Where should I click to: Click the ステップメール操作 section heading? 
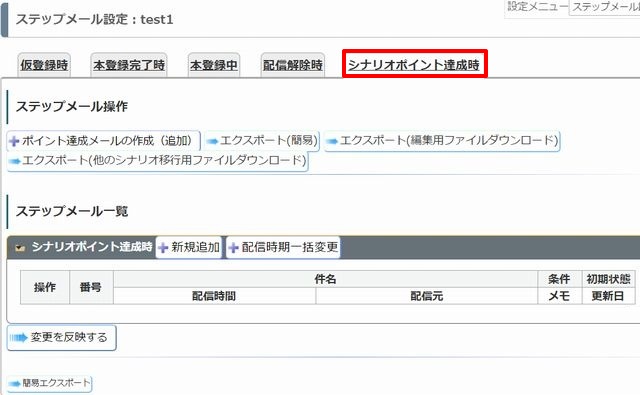point(72,107)
